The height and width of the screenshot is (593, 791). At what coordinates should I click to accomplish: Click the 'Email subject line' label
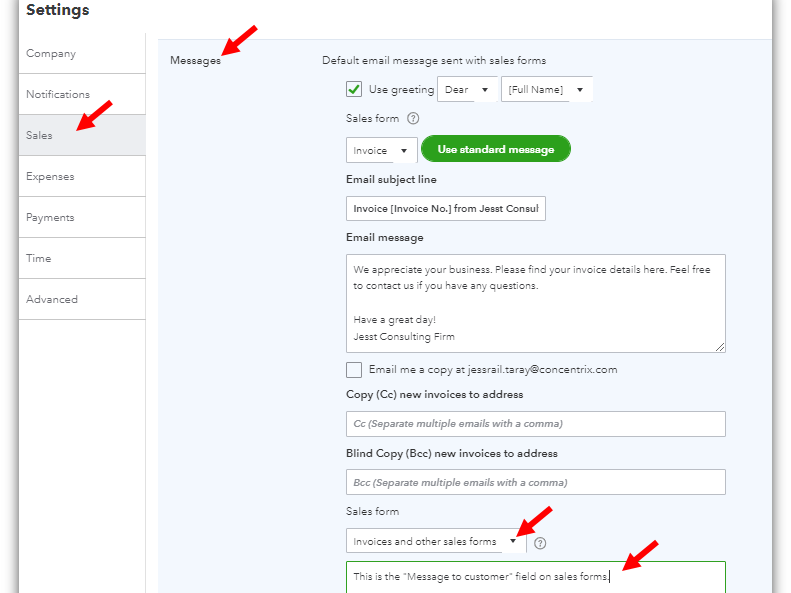[391, 180]
